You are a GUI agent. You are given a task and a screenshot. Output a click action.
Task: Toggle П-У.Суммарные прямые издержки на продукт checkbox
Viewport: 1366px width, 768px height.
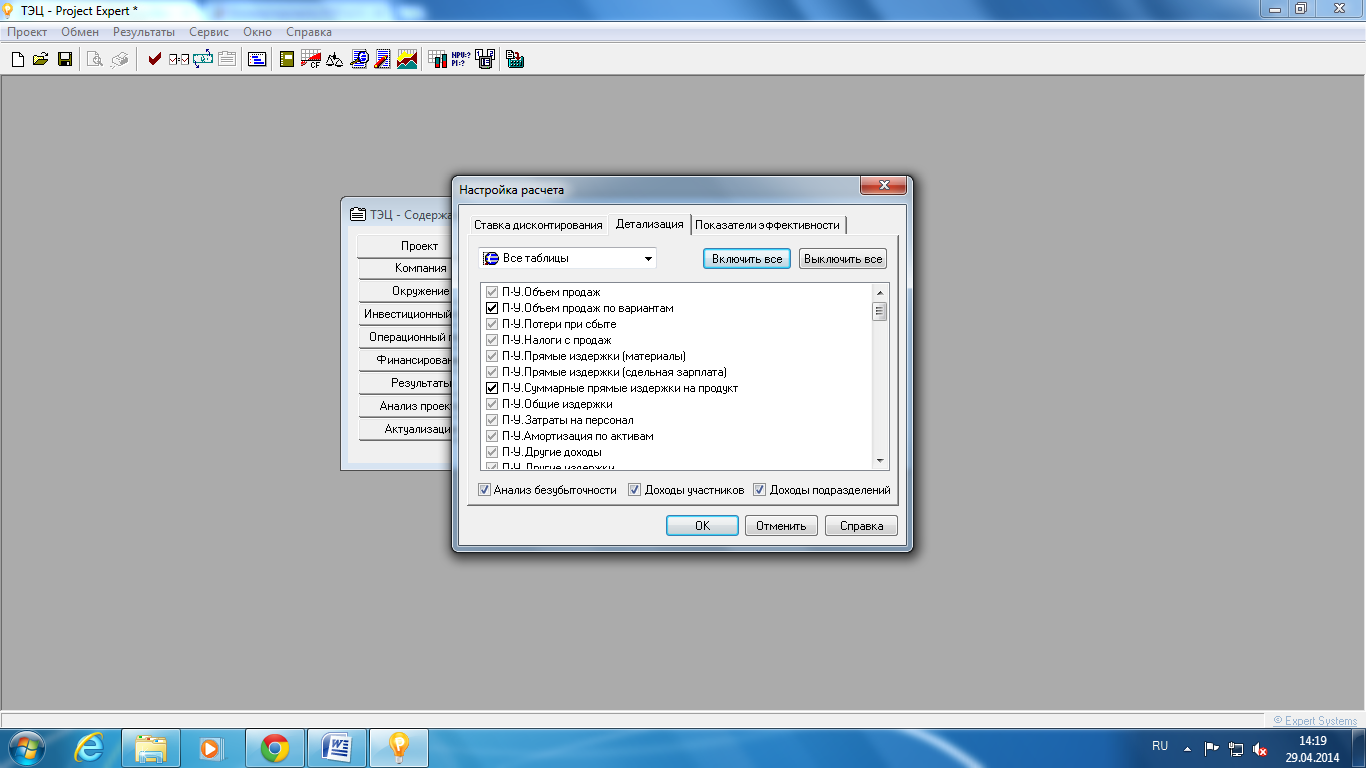point(492,388)
